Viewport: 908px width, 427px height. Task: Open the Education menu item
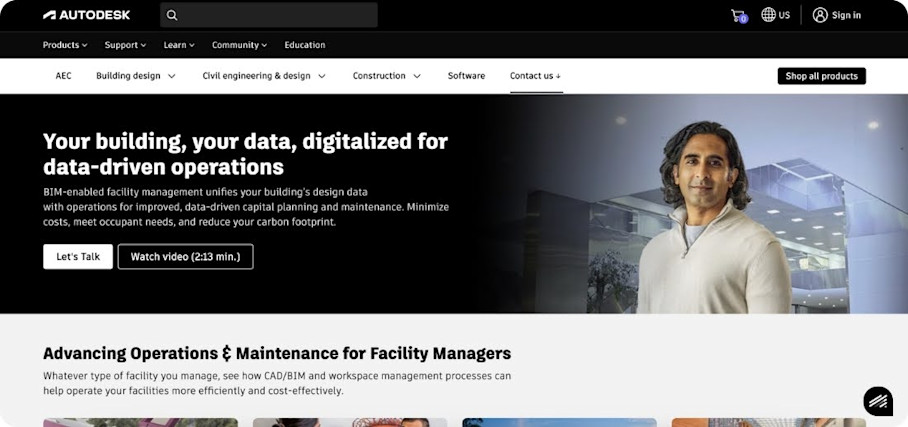click(305, 45)
